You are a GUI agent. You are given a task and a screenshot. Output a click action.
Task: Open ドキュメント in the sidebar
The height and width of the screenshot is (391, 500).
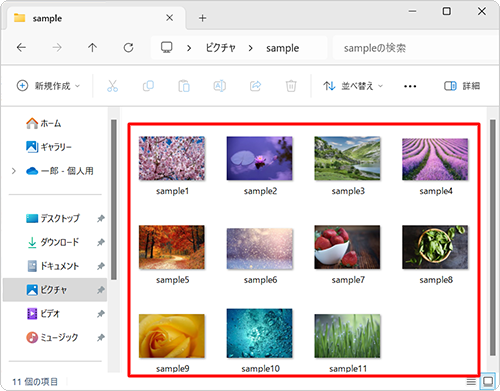click(x=53, y=266)
